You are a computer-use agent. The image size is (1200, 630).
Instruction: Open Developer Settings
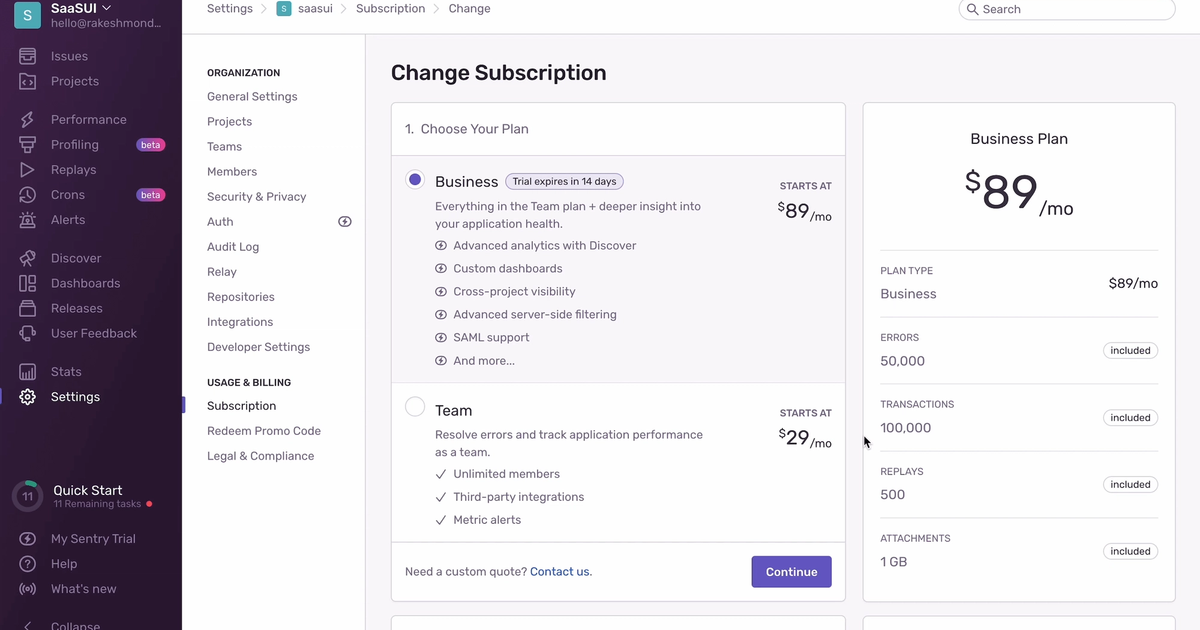(258, 347)
